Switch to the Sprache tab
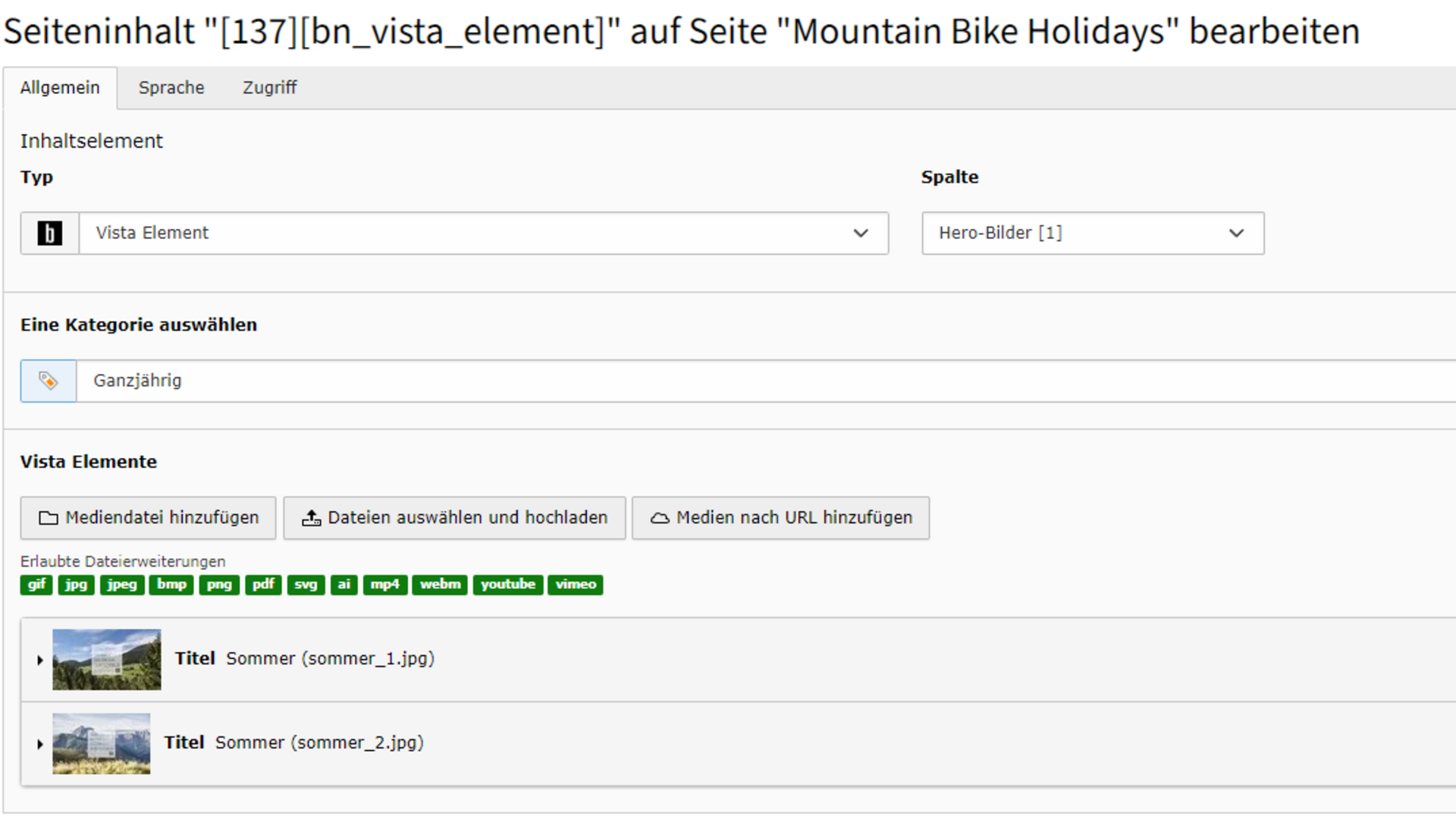This screenshot has width=1456, height=819. [171, 88]
